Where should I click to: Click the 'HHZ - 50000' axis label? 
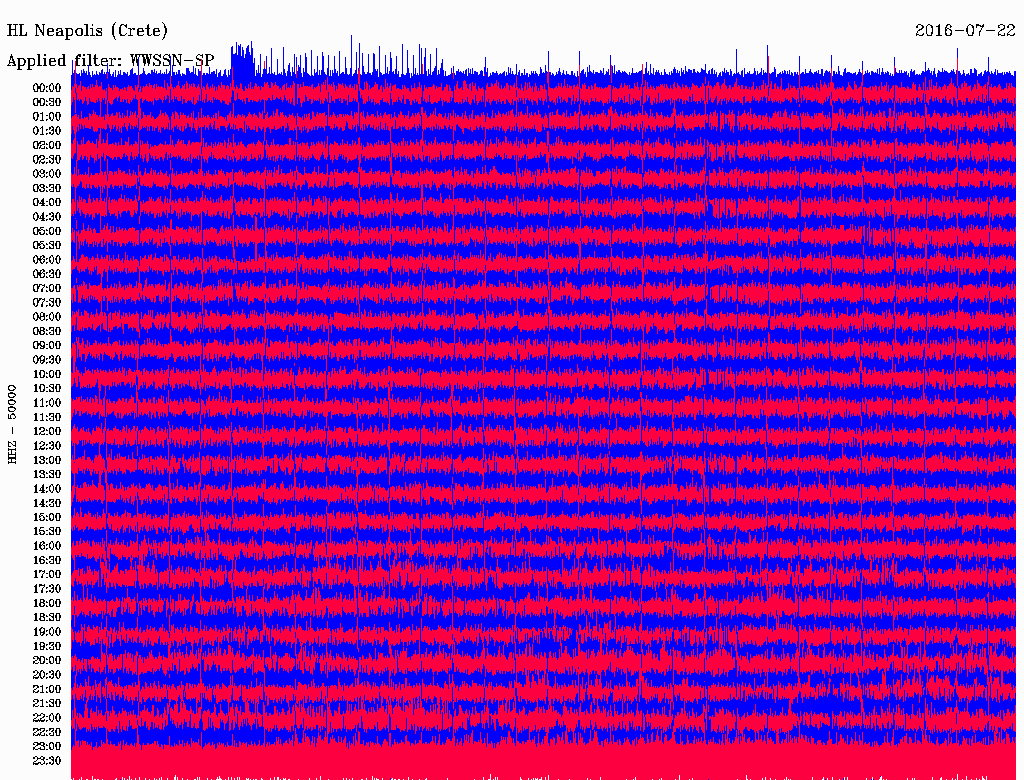click(x=12, y=424)
